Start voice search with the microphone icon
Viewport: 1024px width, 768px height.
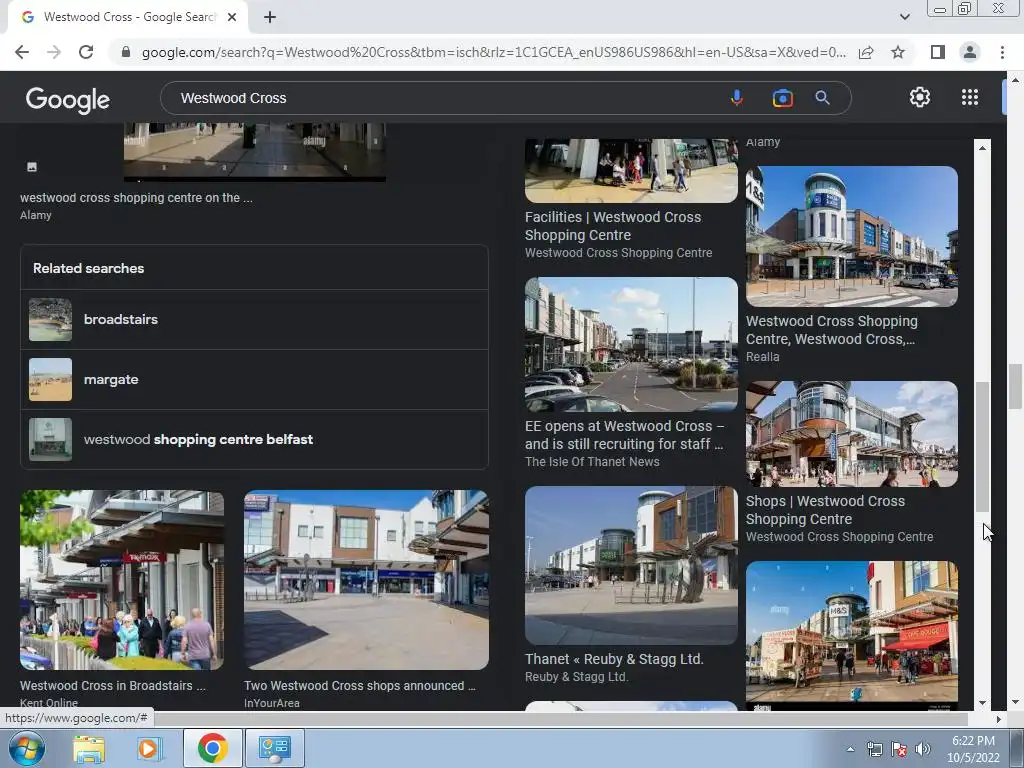(737, 98)
